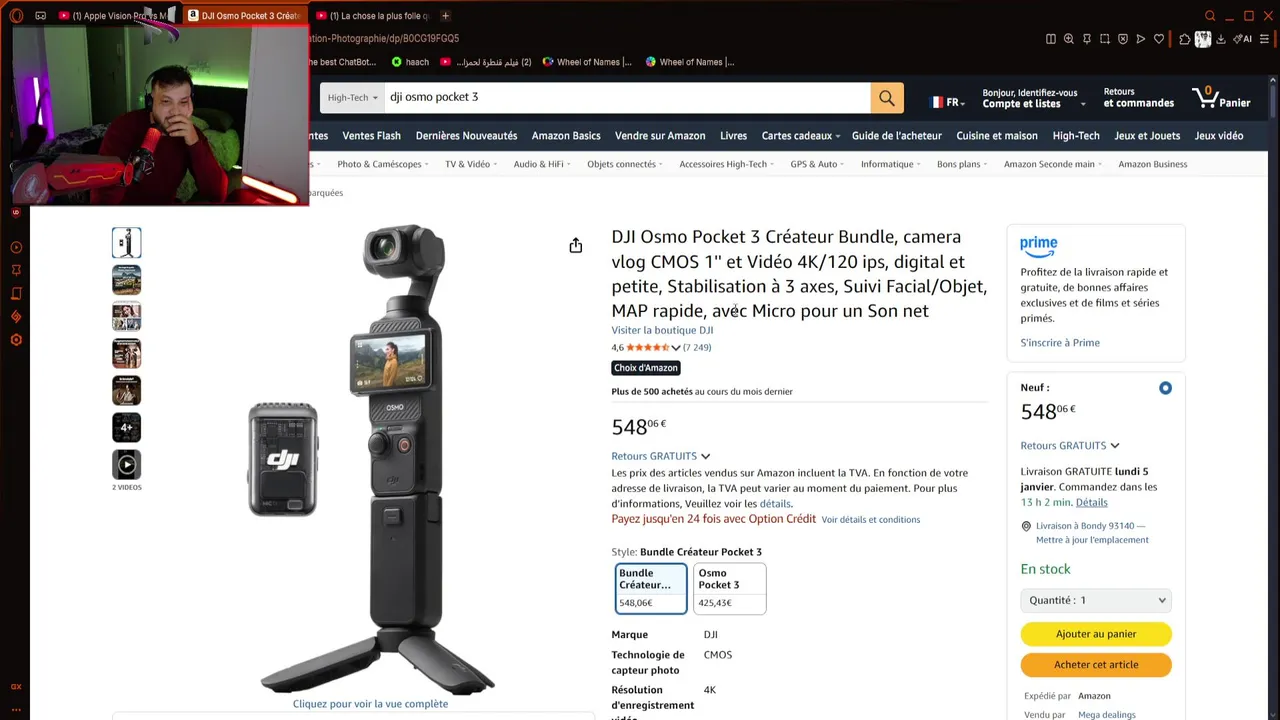The width and height of the screenshot is (1280, 720).
Task: Switch to the Apple Vision Pro browser tab
Action: click(x=112, y=16)
